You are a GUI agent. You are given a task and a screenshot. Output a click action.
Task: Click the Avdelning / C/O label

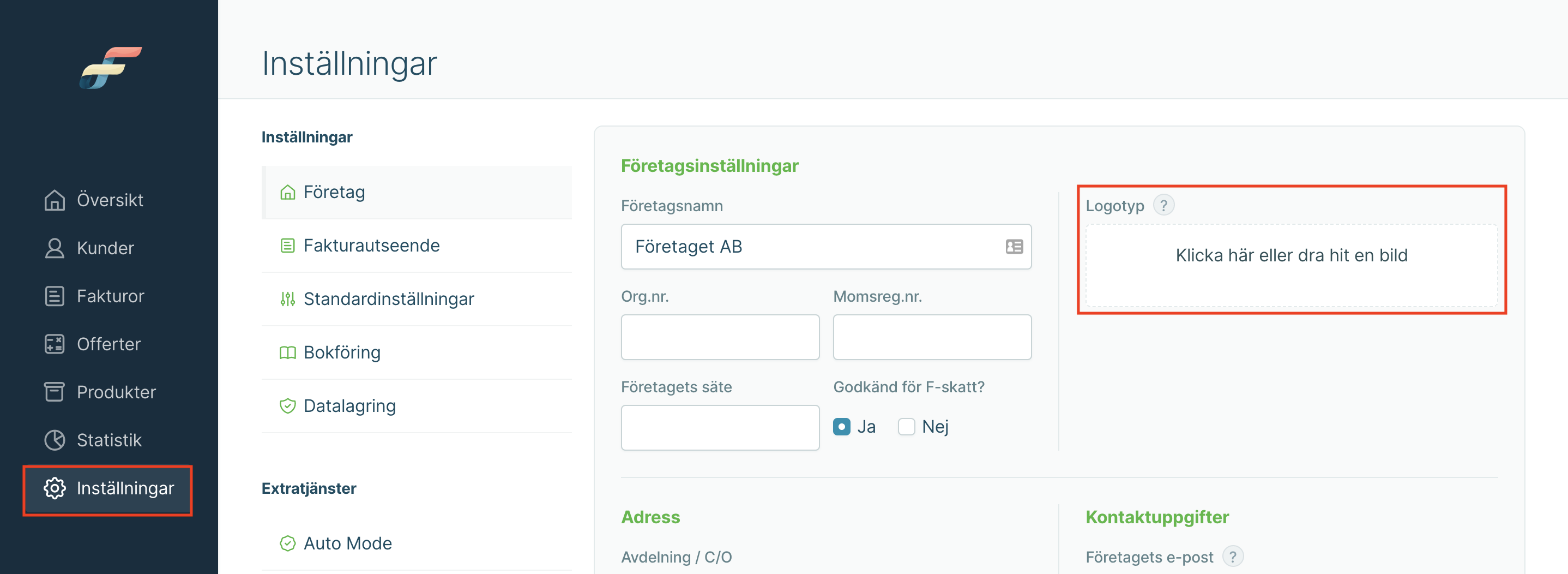[x=676, y=557]
